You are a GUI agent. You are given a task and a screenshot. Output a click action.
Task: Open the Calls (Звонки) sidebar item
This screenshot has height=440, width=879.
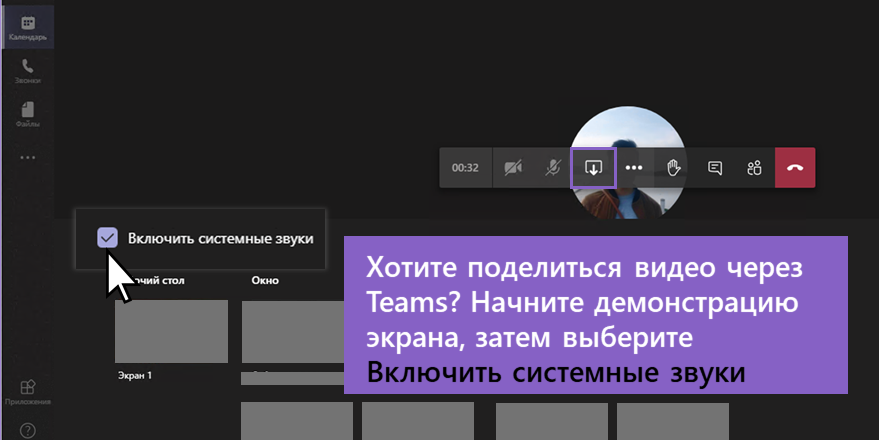tap(27, 71)
